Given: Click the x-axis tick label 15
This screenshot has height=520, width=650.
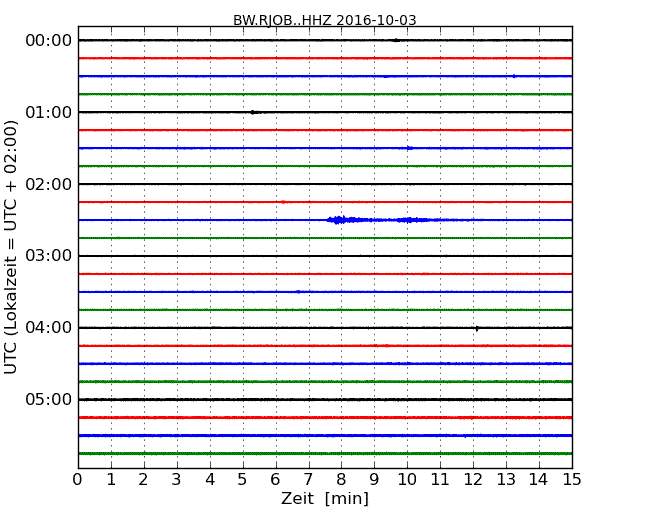Looking at the screenshot, I should coord(572,480).
